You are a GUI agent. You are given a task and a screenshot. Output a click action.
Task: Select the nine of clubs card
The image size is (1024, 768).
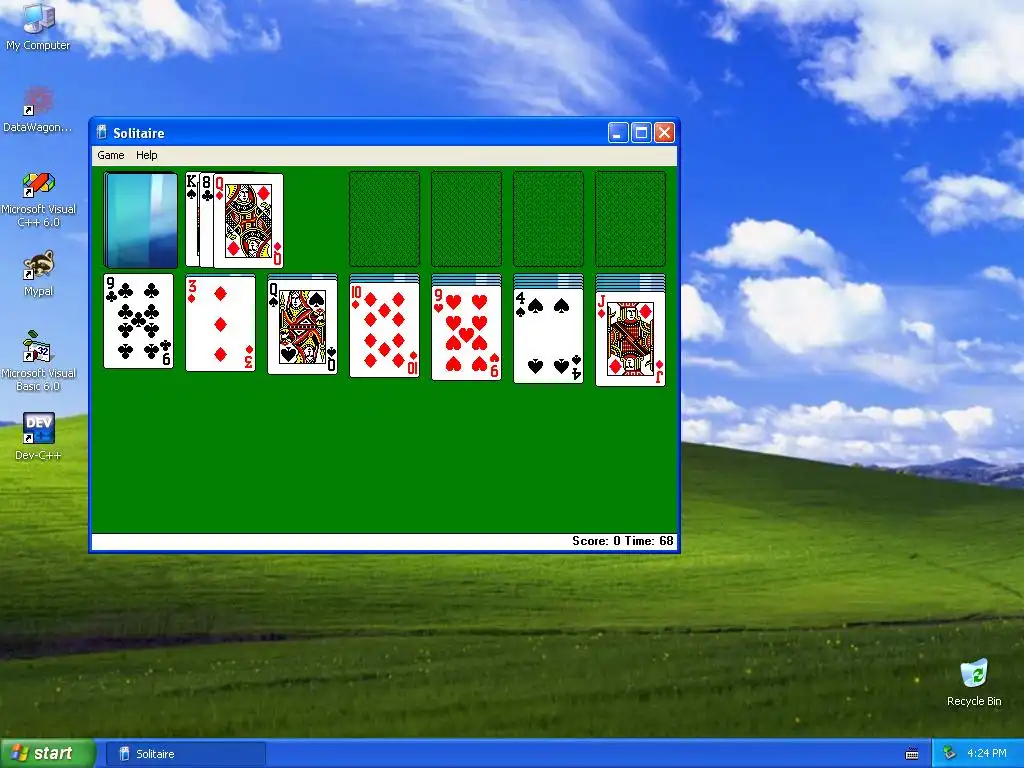pyautogui.click(x=138, y=321)
